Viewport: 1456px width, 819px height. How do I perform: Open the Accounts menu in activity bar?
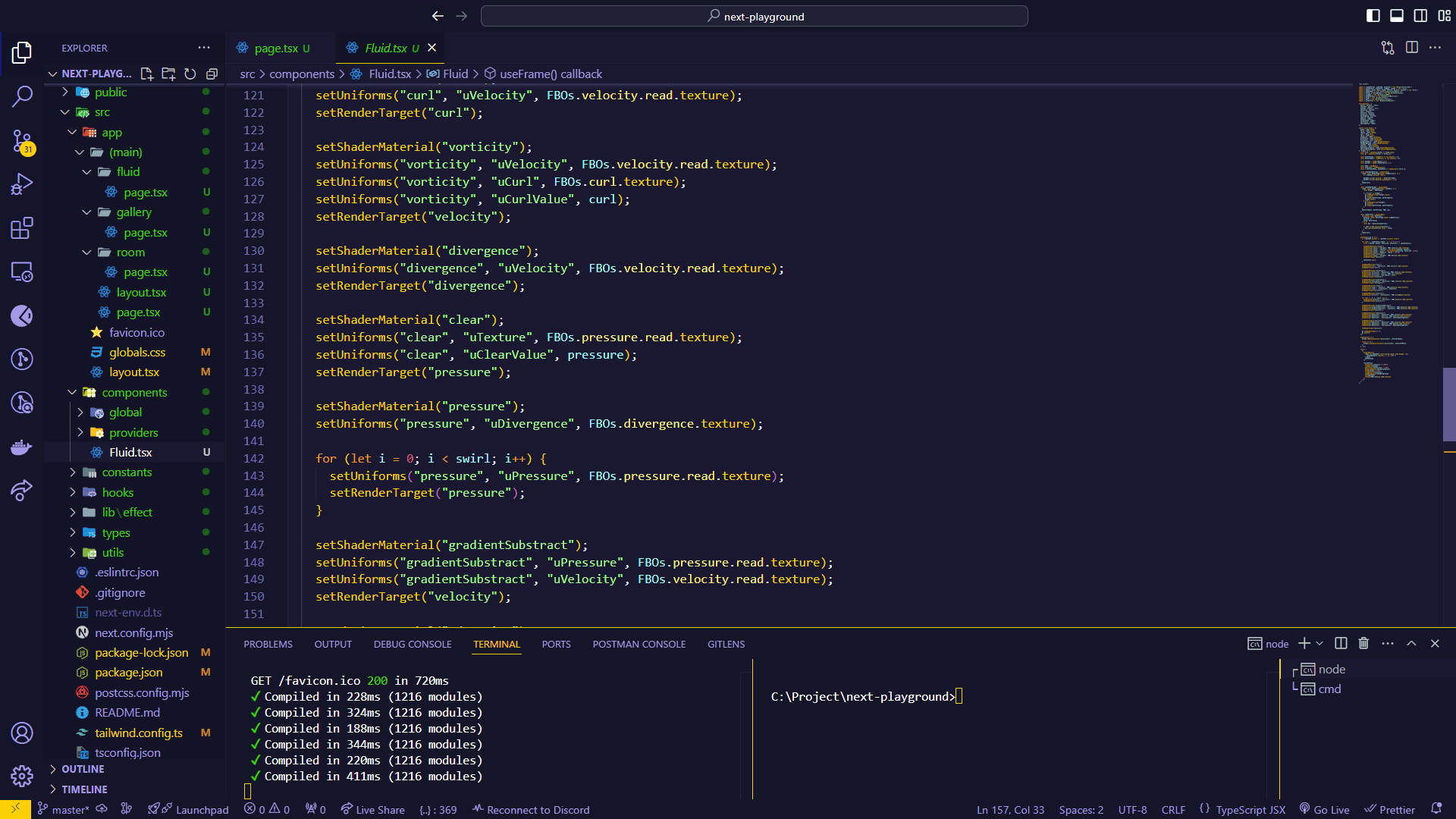22,733
